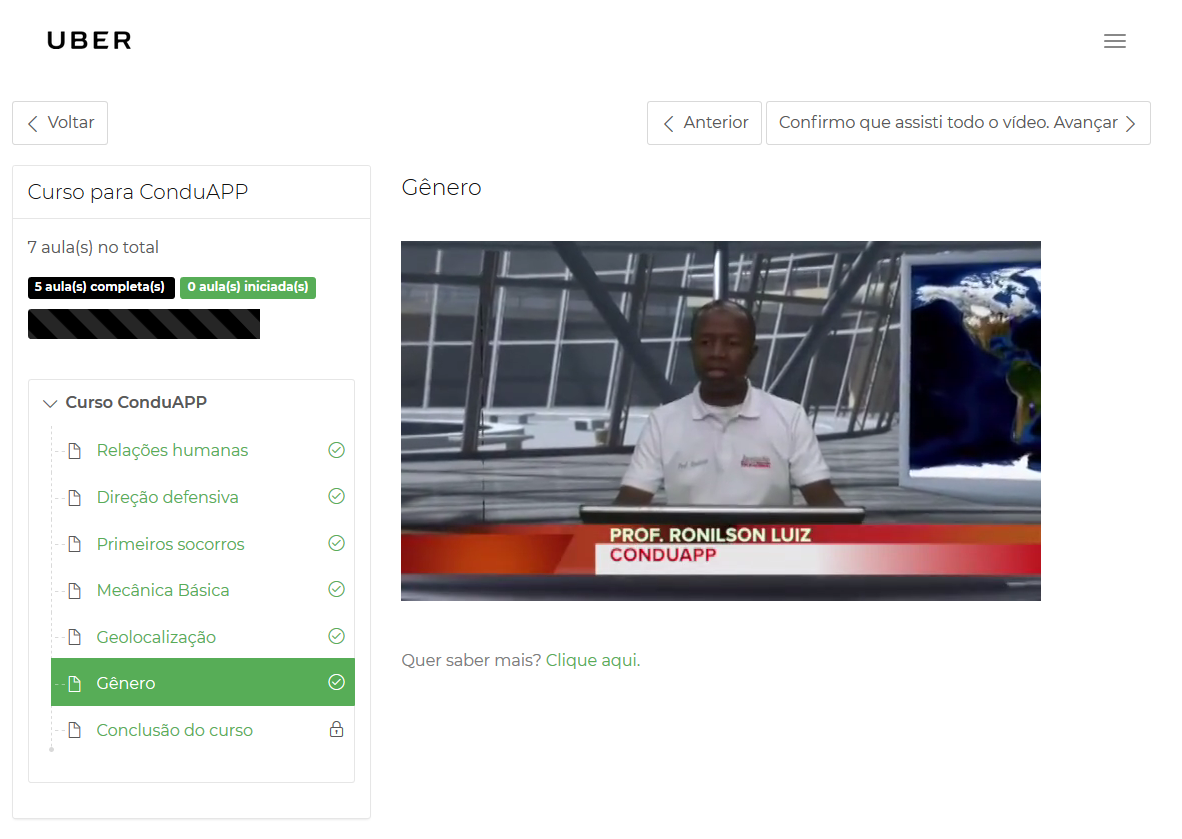
Task: Click the checkmark icon beside Geolocalização
Action: click(x=336, y=635)
